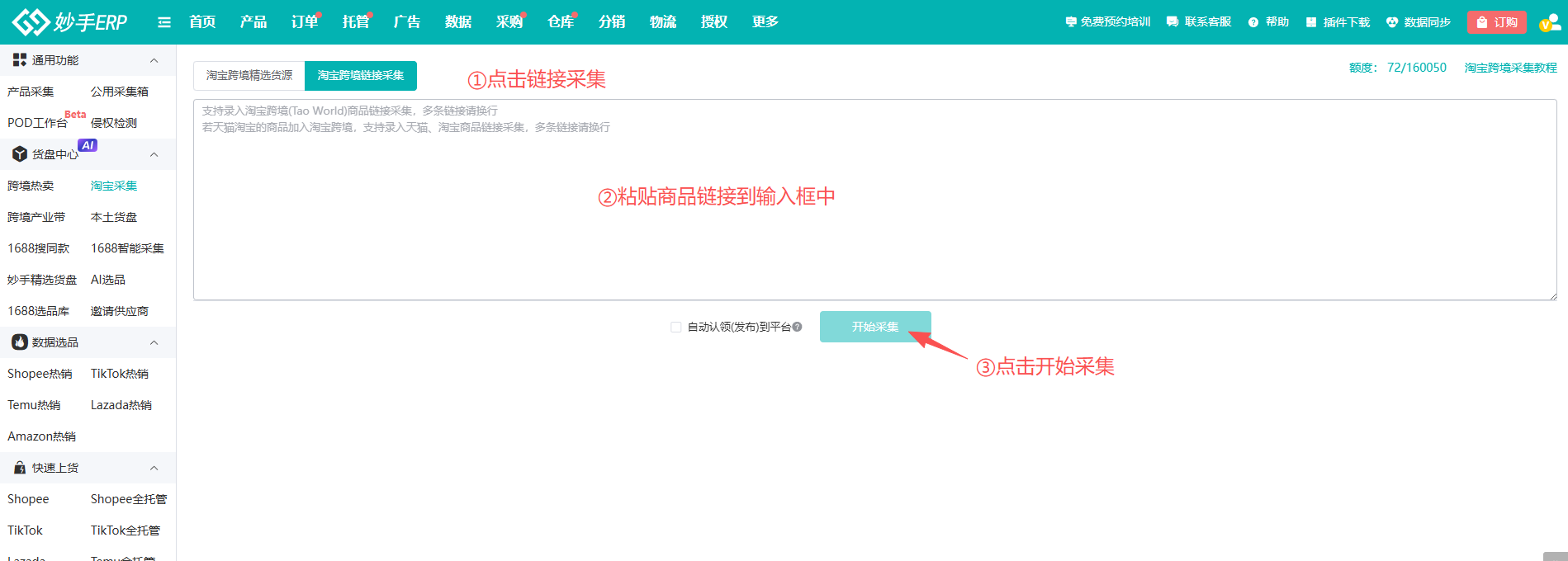Image resolution: width=1568 pixels, height=561 pixels.
Task: Open Shopee热销 in the sidebar
Action: pos(40,374)
